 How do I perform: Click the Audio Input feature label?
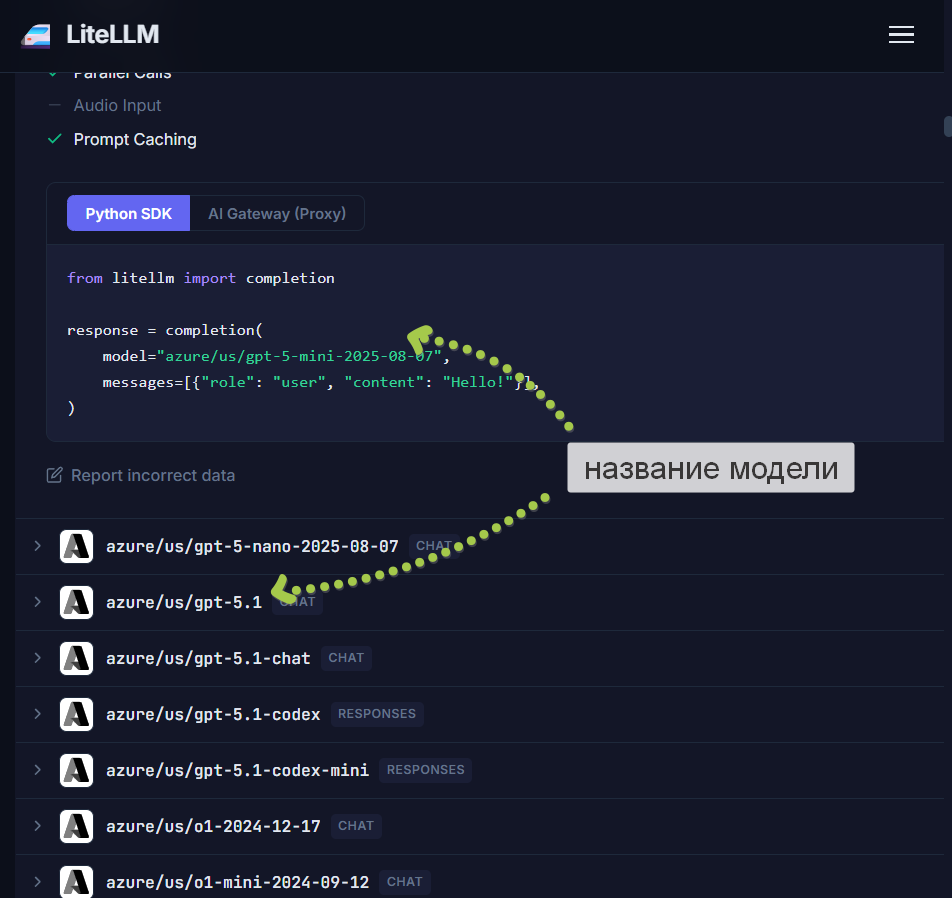pos(117,106)
